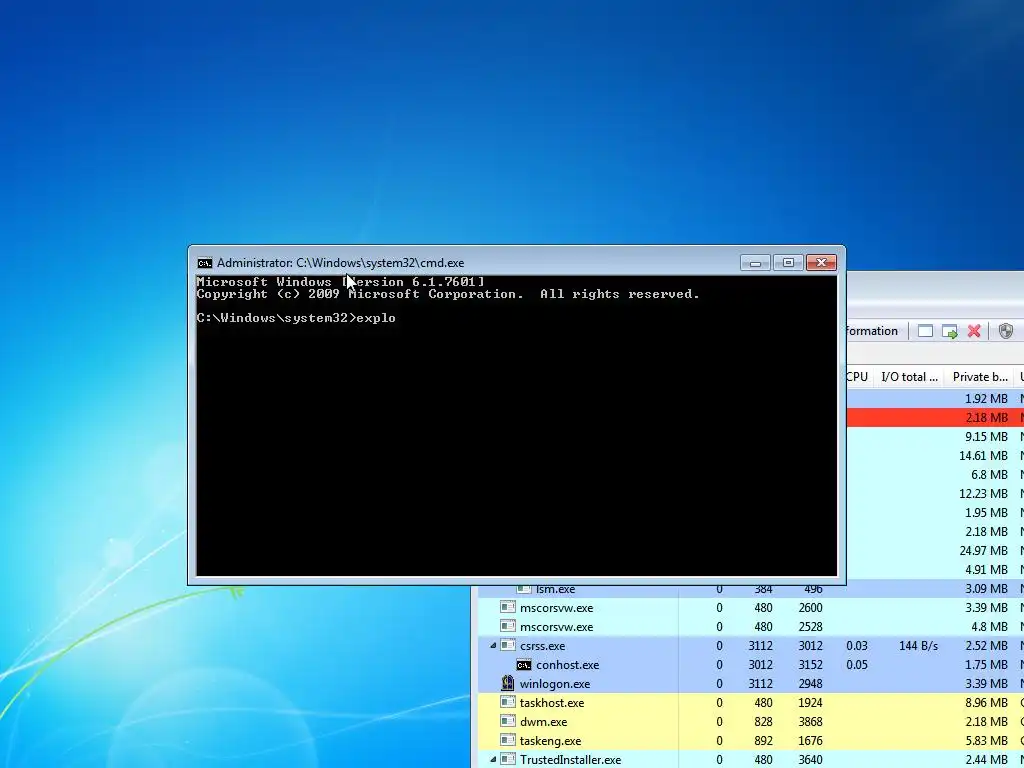
Task: Click the taskhost.exe process icon
Action: [x=507, y=702]
